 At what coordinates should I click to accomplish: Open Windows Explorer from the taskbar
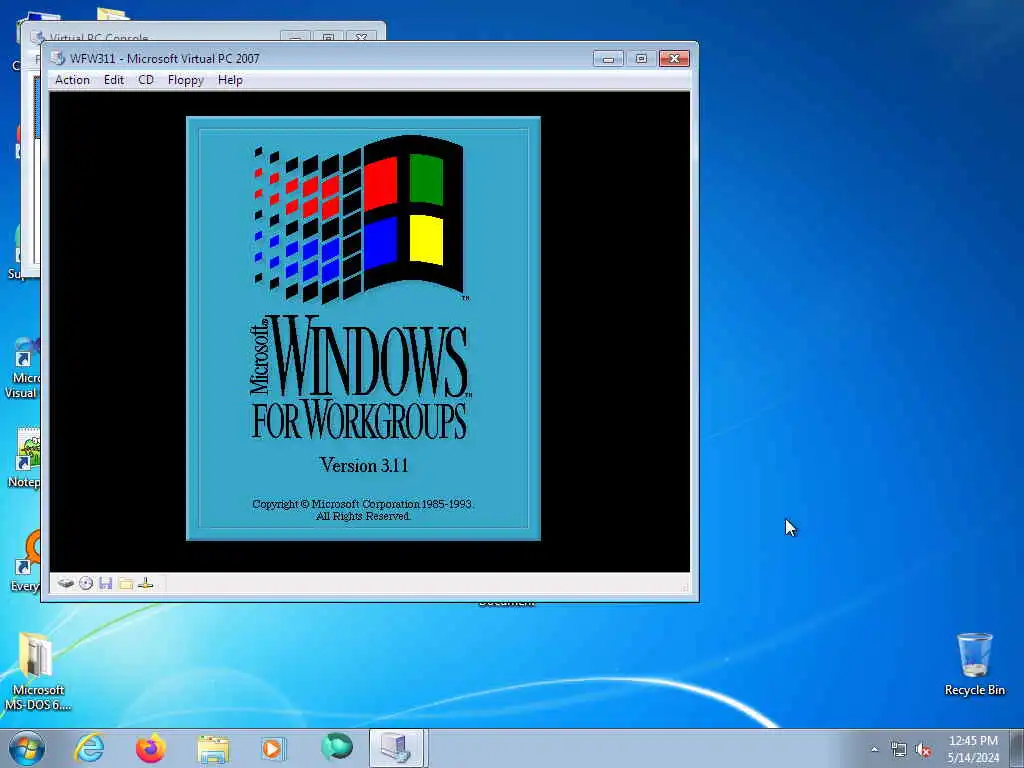point(213,748)
